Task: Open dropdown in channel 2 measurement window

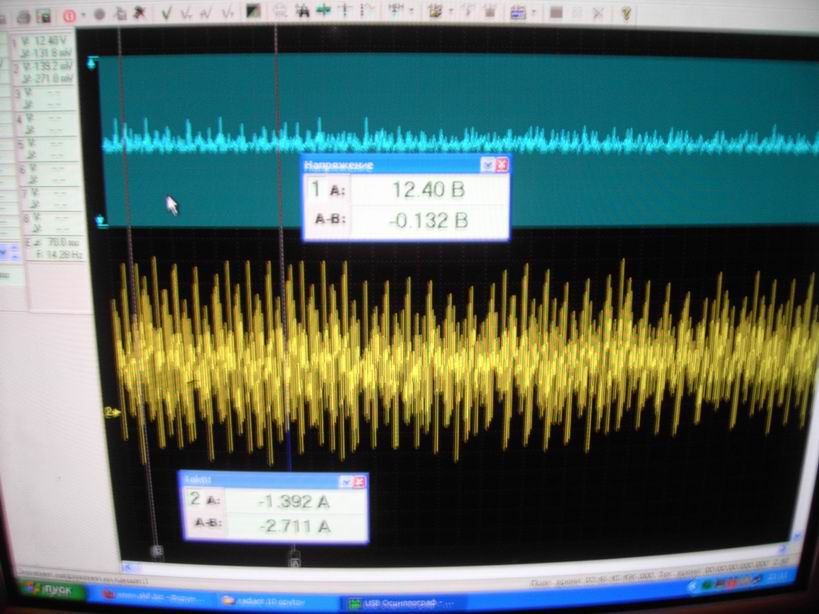Action: 345,482
